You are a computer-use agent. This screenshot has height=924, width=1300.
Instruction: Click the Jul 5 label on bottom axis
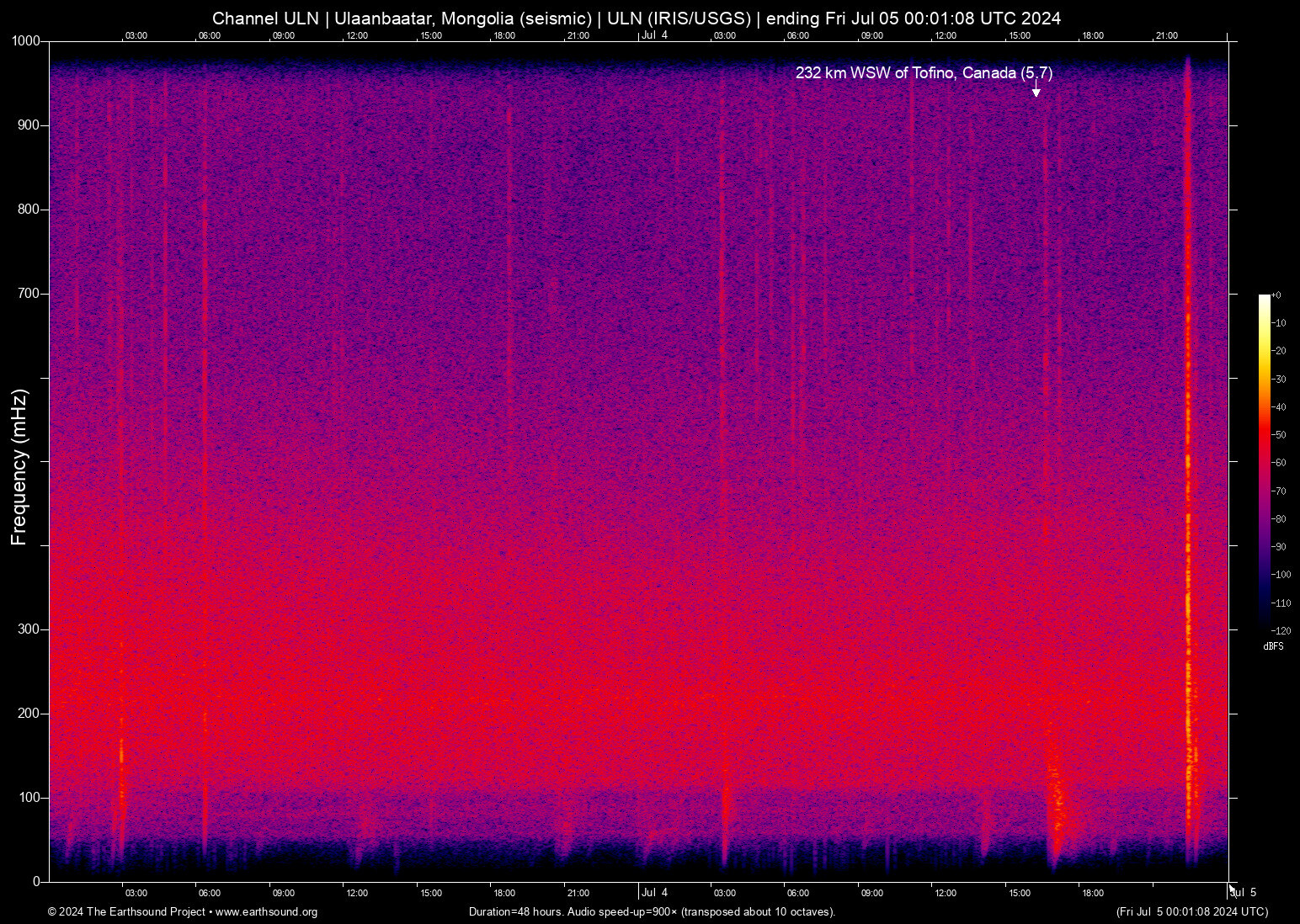click(x=1244, y=893)
